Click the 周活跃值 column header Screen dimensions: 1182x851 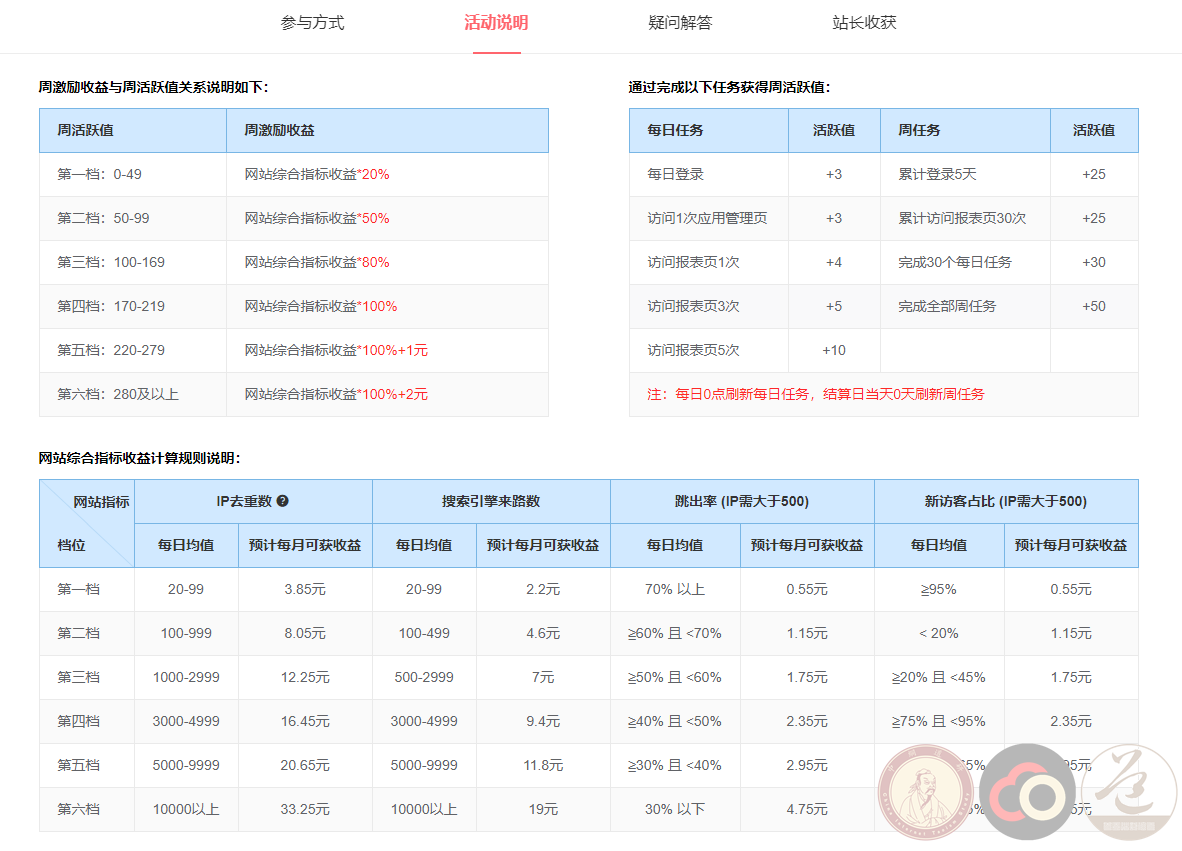click(x=133, y=130)
